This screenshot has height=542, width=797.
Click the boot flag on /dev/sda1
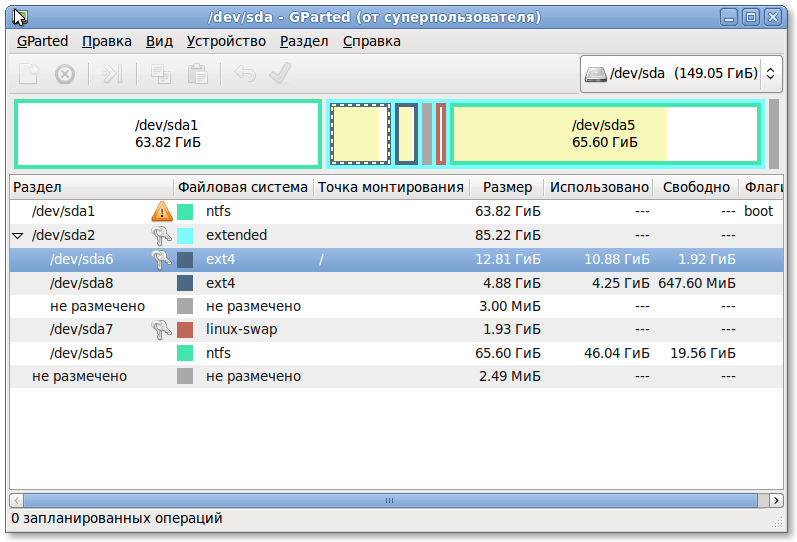click(758, 211)
